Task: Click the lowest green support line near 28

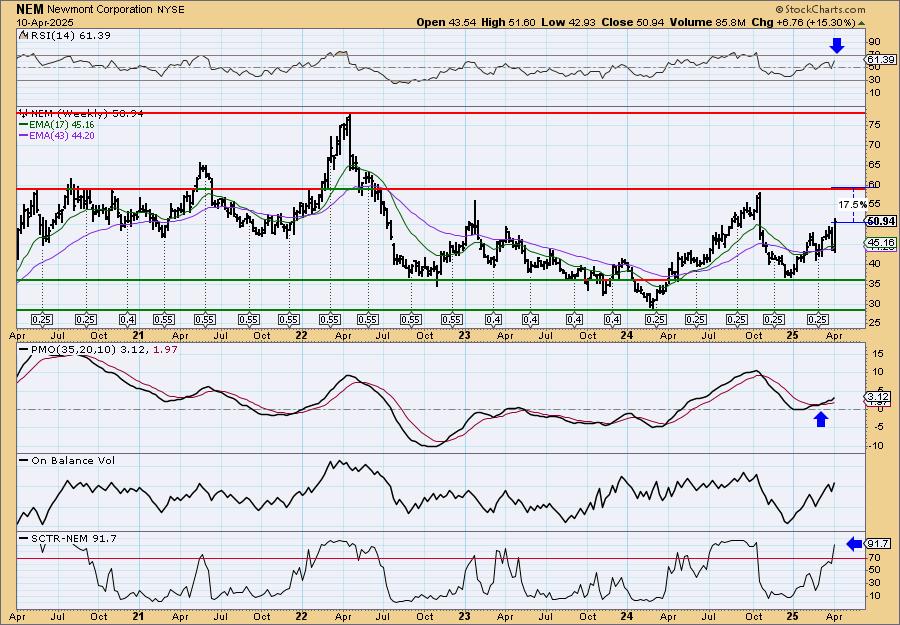Action: coord(440,310)
